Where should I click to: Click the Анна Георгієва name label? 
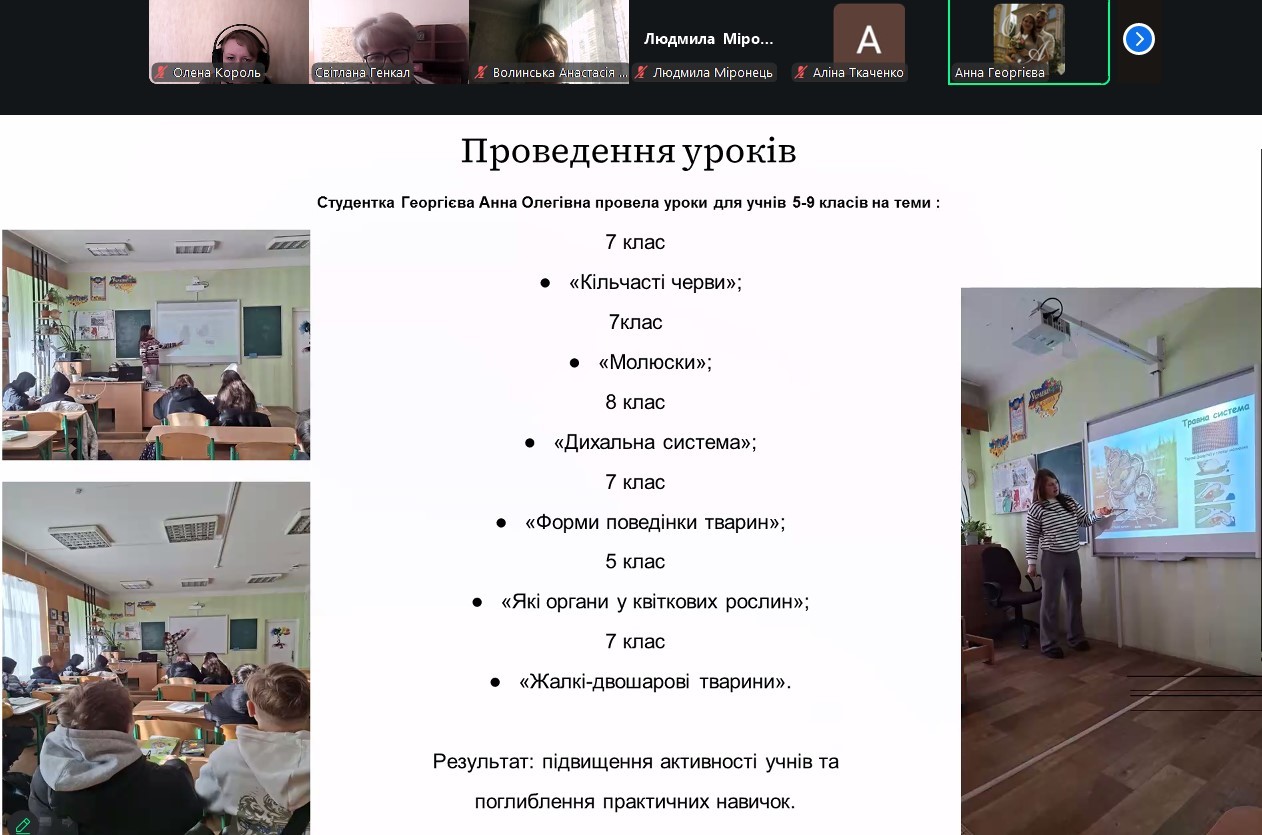[x=999, y=73]
